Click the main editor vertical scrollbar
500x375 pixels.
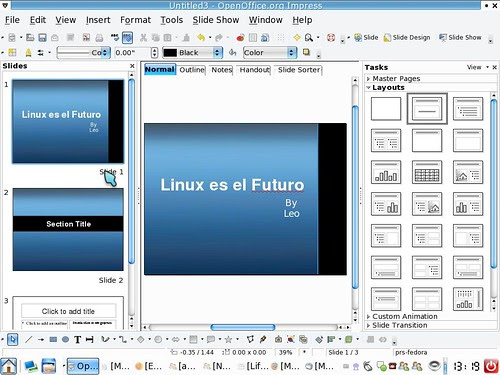click(x=355, y=197)
